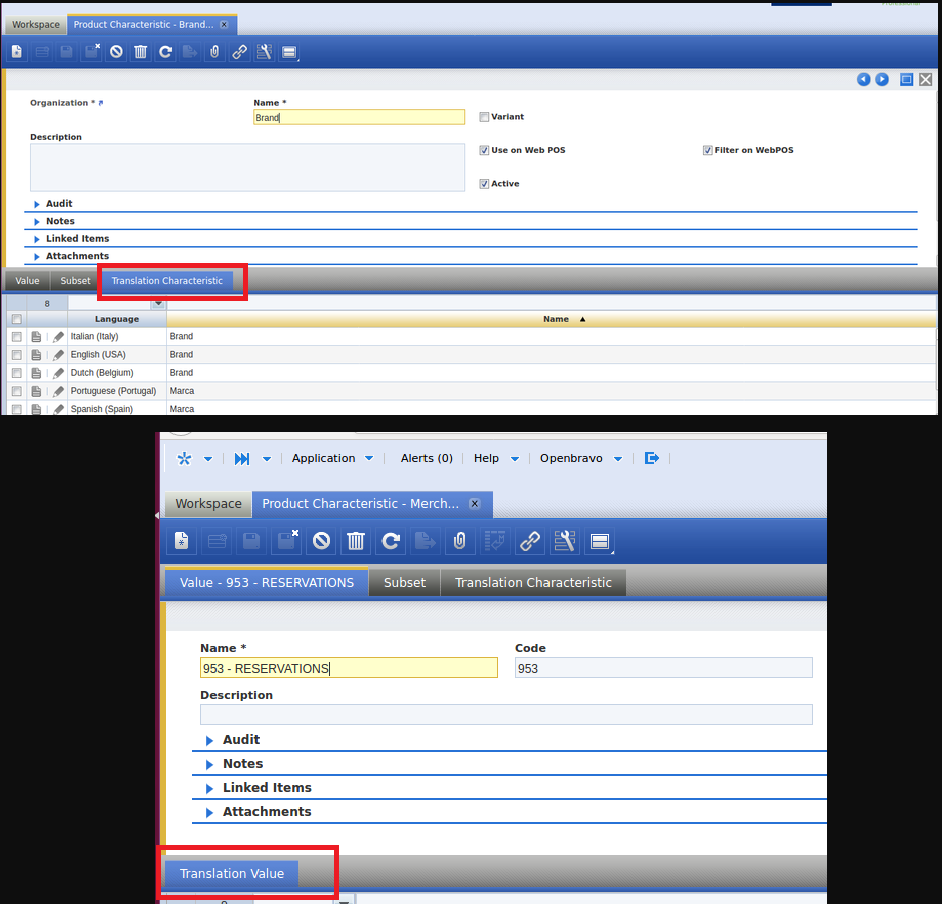Click the paperclip attachment icon in lower toolbar

[x=460, y=541]
